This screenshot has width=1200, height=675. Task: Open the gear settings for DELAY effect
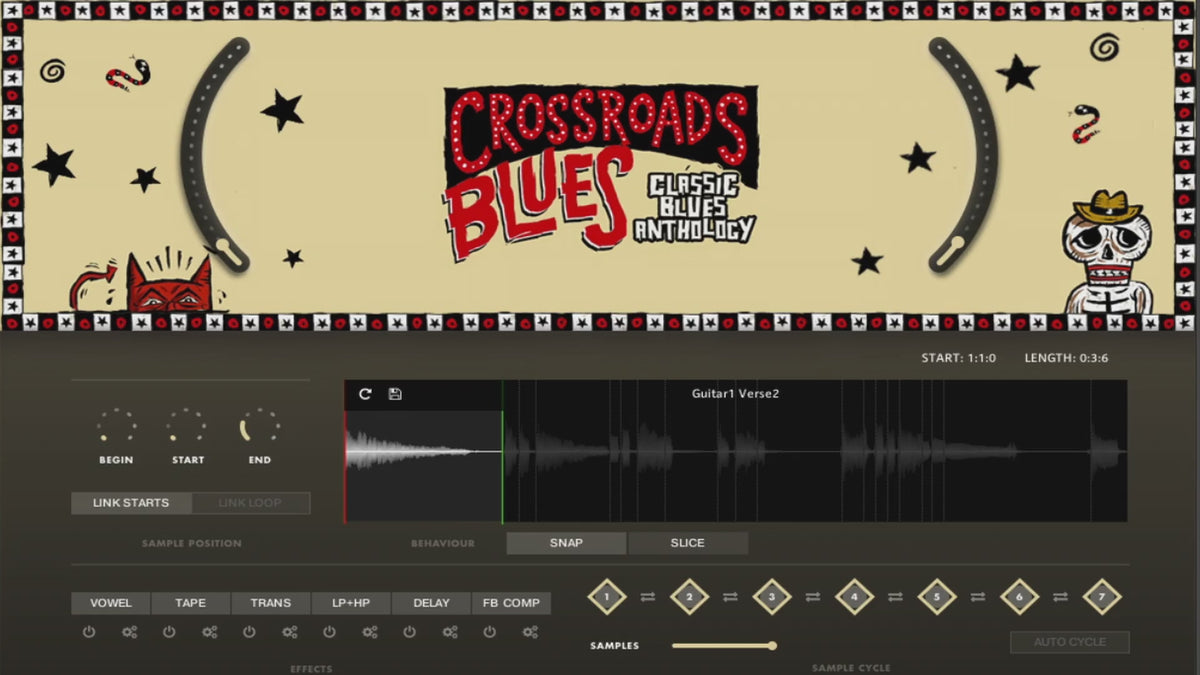coord(450,632)
